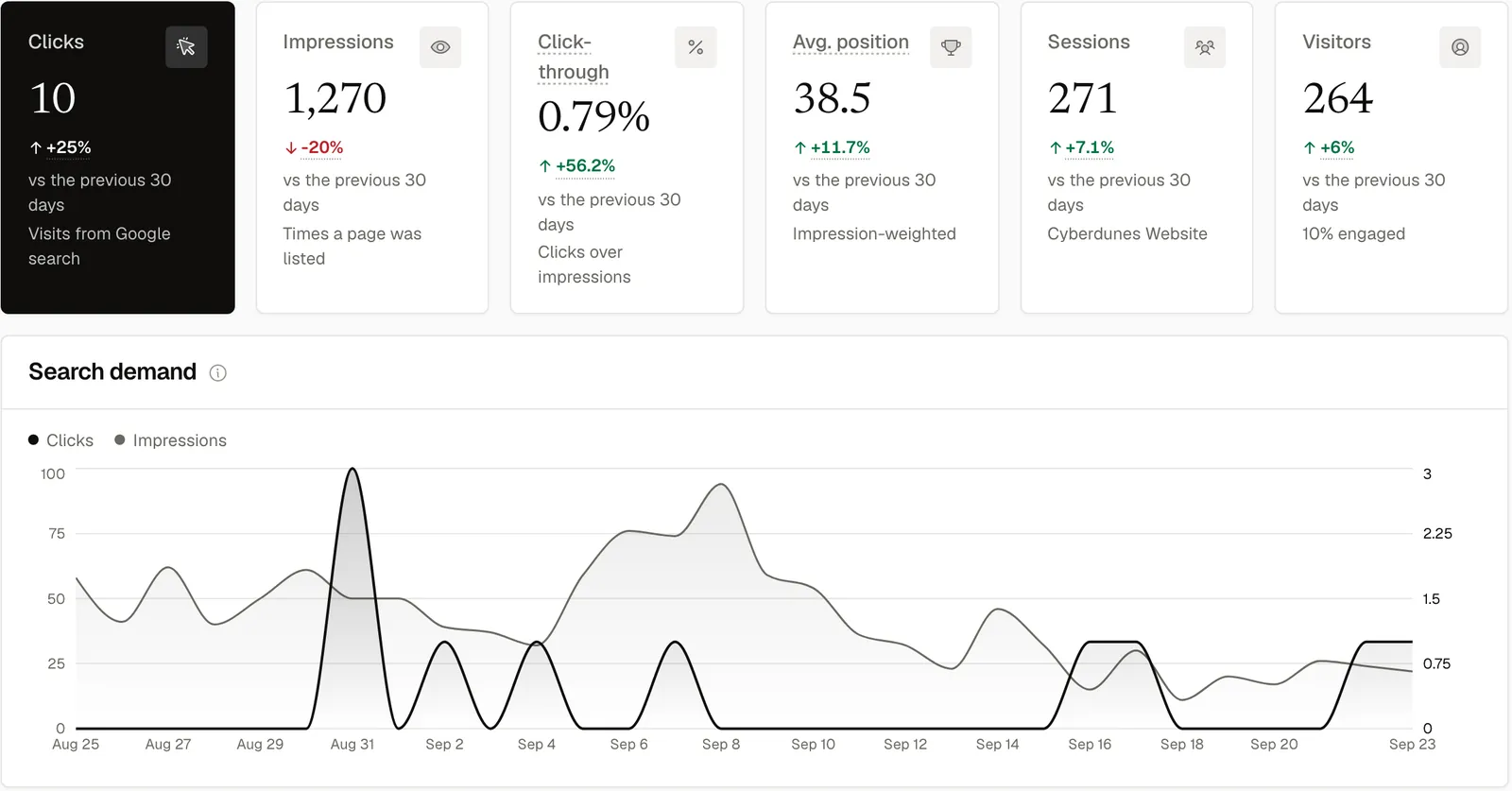Image resolution: width=1512 pixels, height=791 pixels.
Task: Click the people icon in Sessions card
Action: coord(1205,47)
